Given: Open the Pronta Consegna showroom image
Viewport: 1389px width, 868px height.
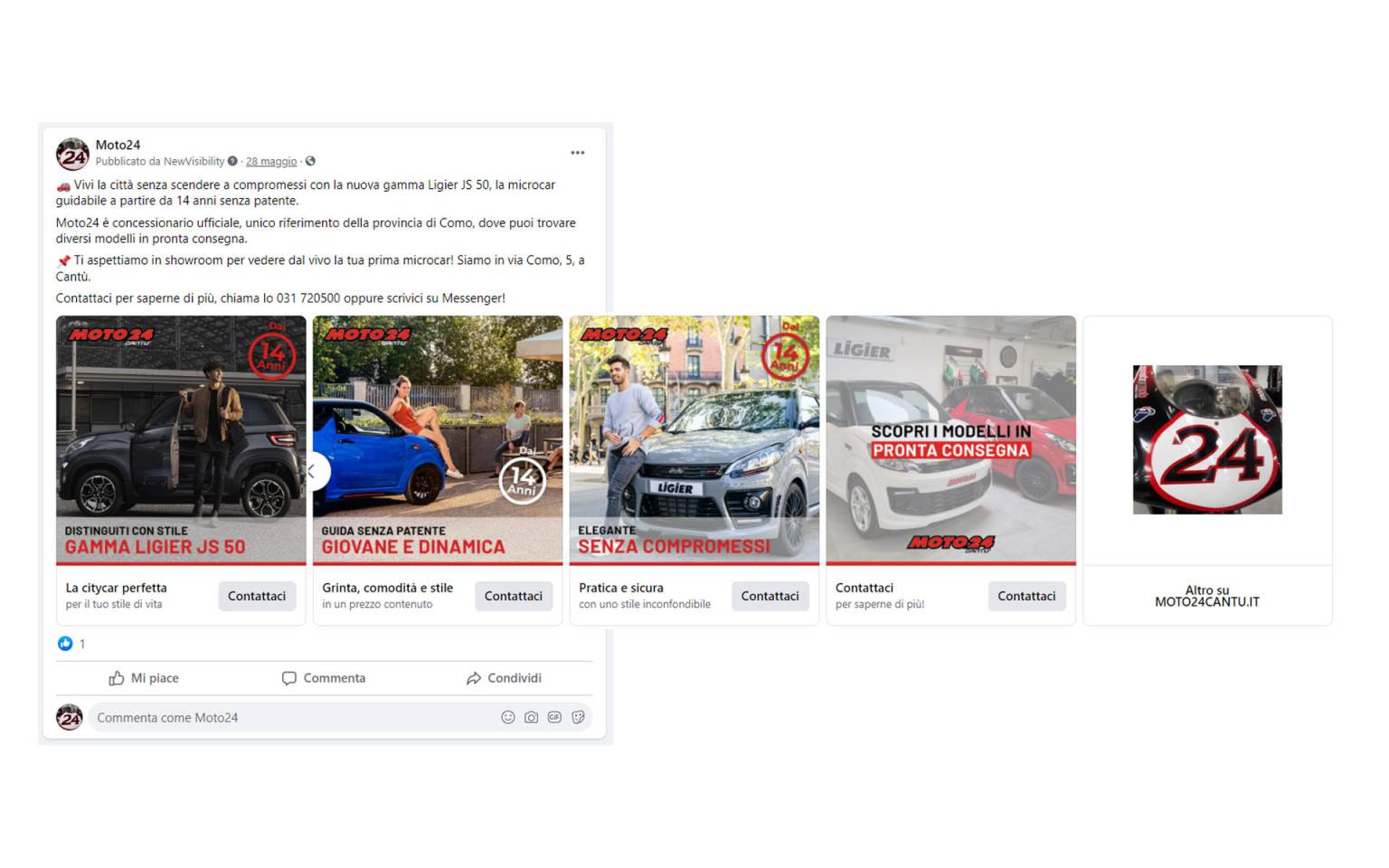Looking at the screenshot, I should 951,440.
